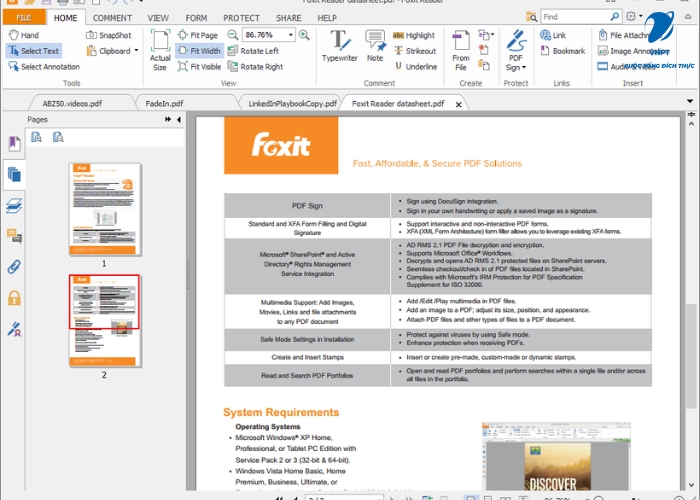Close the Foxit Reader datasheet.pdf tab
This screenshot has height=500, width=700.
(x=458, y=104)
